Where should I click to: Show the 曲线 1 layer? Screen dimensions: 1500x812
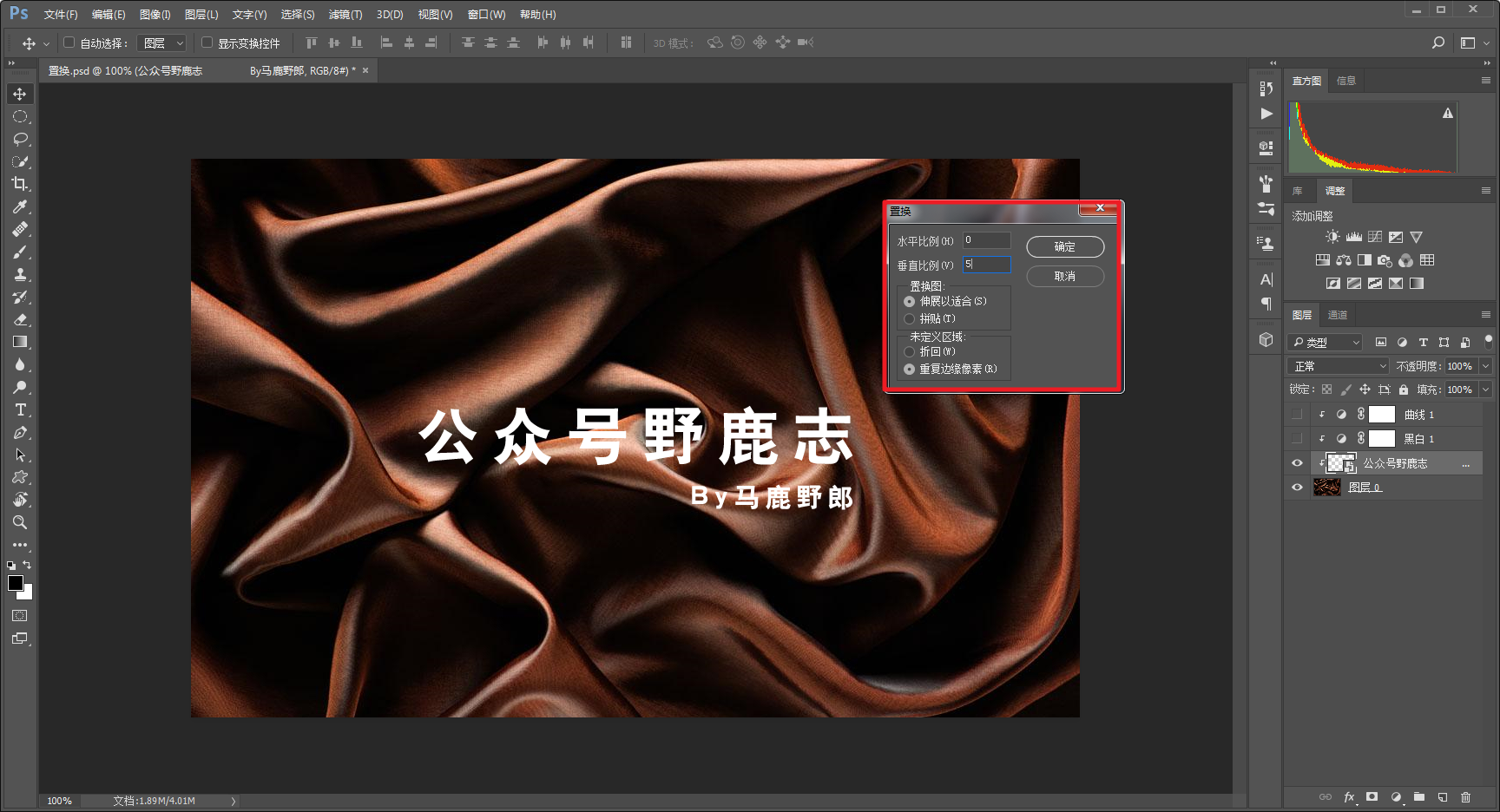[1297, 415]
